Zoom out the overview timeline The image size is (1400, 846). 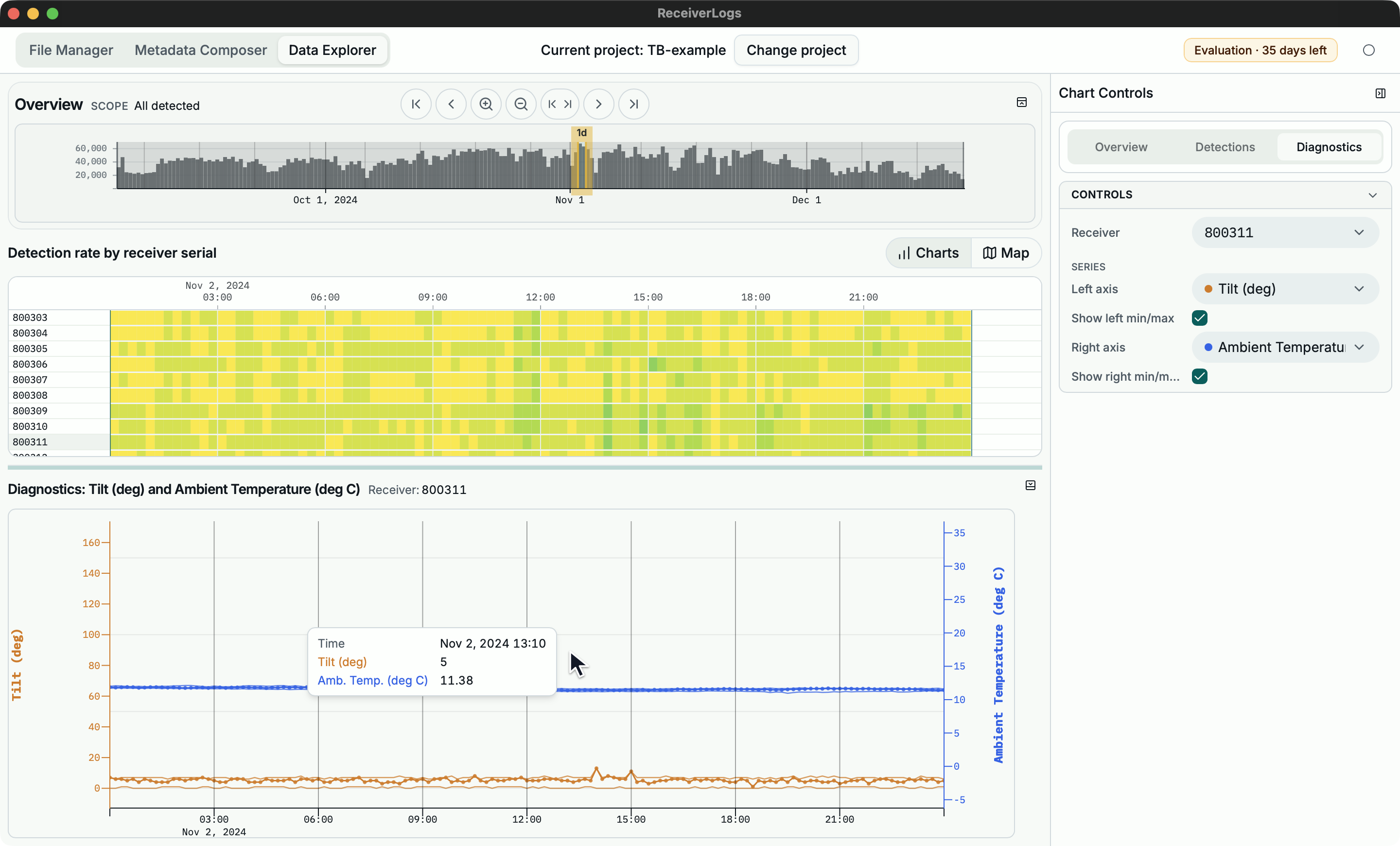(x=521, y=104)
